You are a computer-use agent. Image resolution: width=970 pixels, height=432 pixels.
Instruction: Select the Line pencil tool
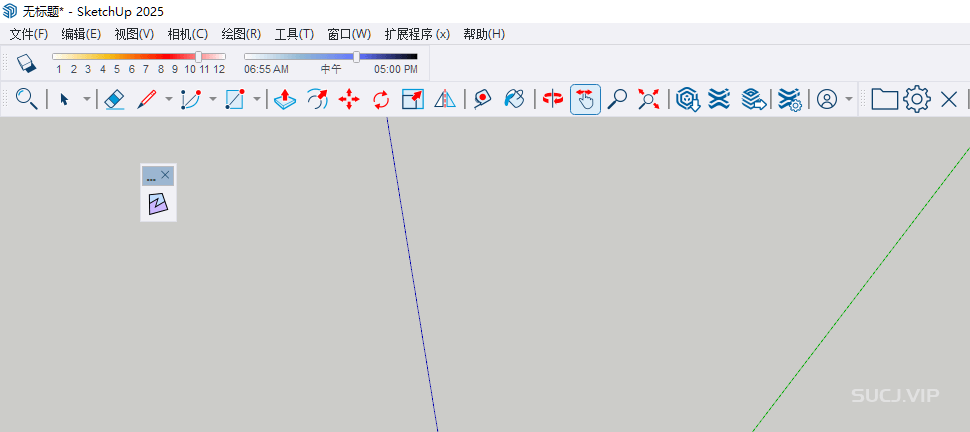(x=146, y=99)
